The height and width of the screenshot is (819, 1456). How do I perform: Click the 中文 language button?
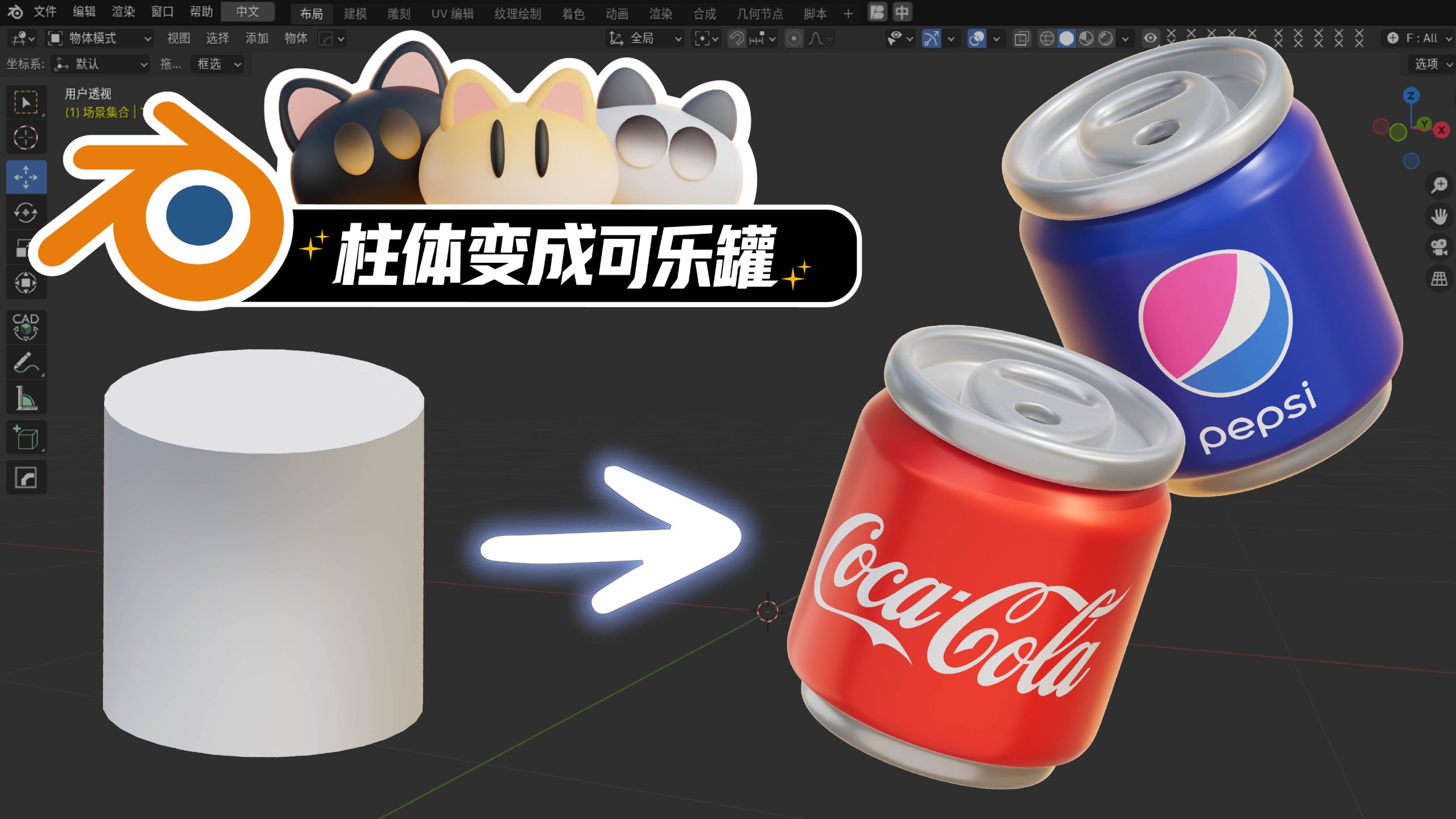coord(247,12)
